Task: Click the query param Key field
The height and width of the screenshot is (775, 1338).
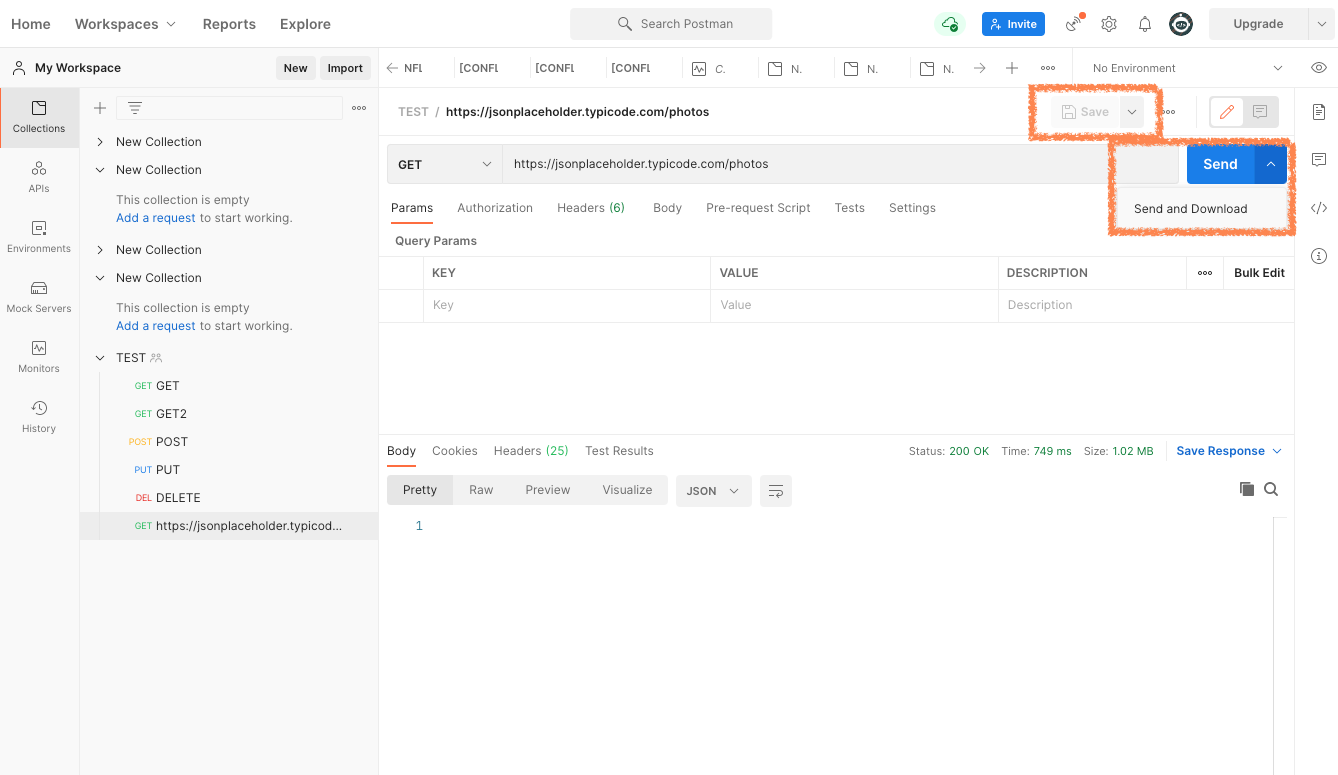Action: pyautogui.click(x=566, y=305)
